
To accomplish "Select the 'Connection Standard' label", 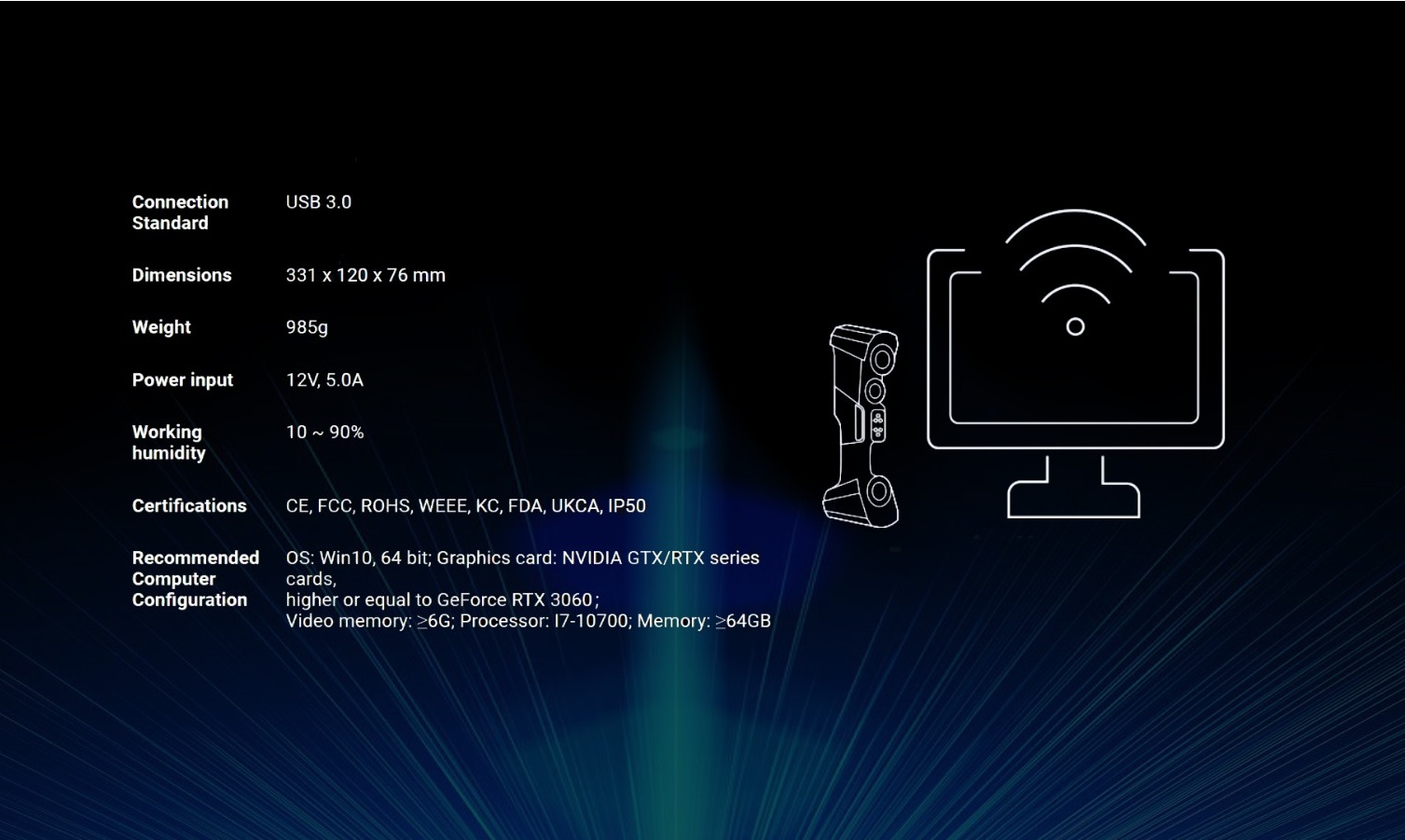I will 180,213.
